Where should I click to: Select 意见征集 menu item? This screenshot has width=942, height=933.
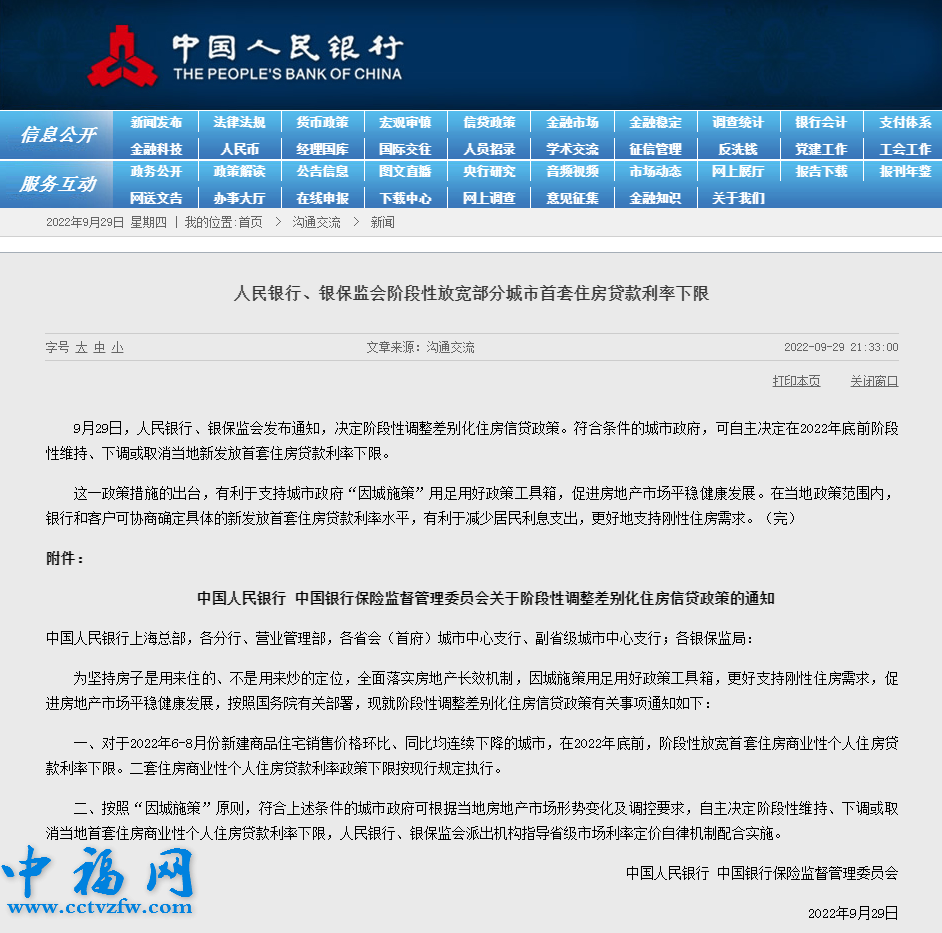click(x=572, y=198)
